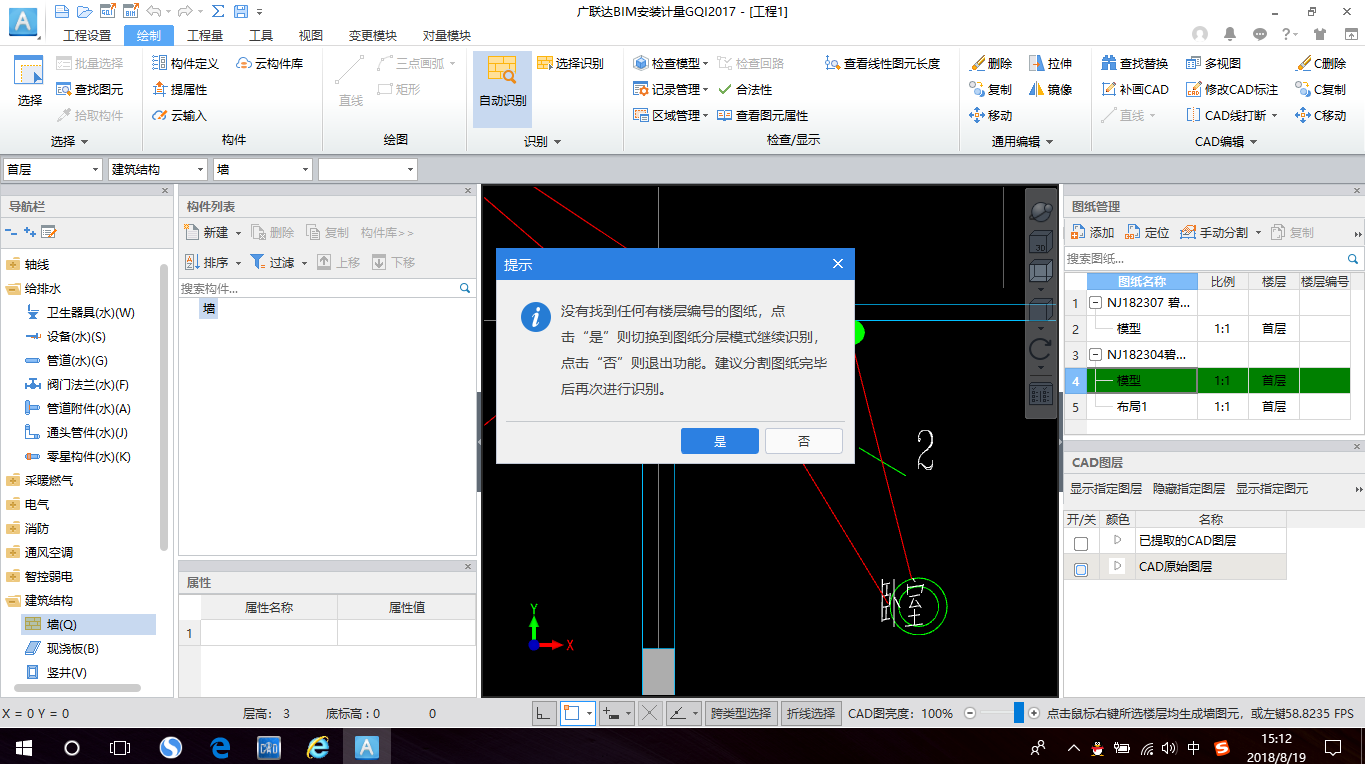Image resolution: width=1365 pixels, height=764 pixels.
Task: Open 构件定义 component definition
Action: pyautogui.click(x=186, y=63)
